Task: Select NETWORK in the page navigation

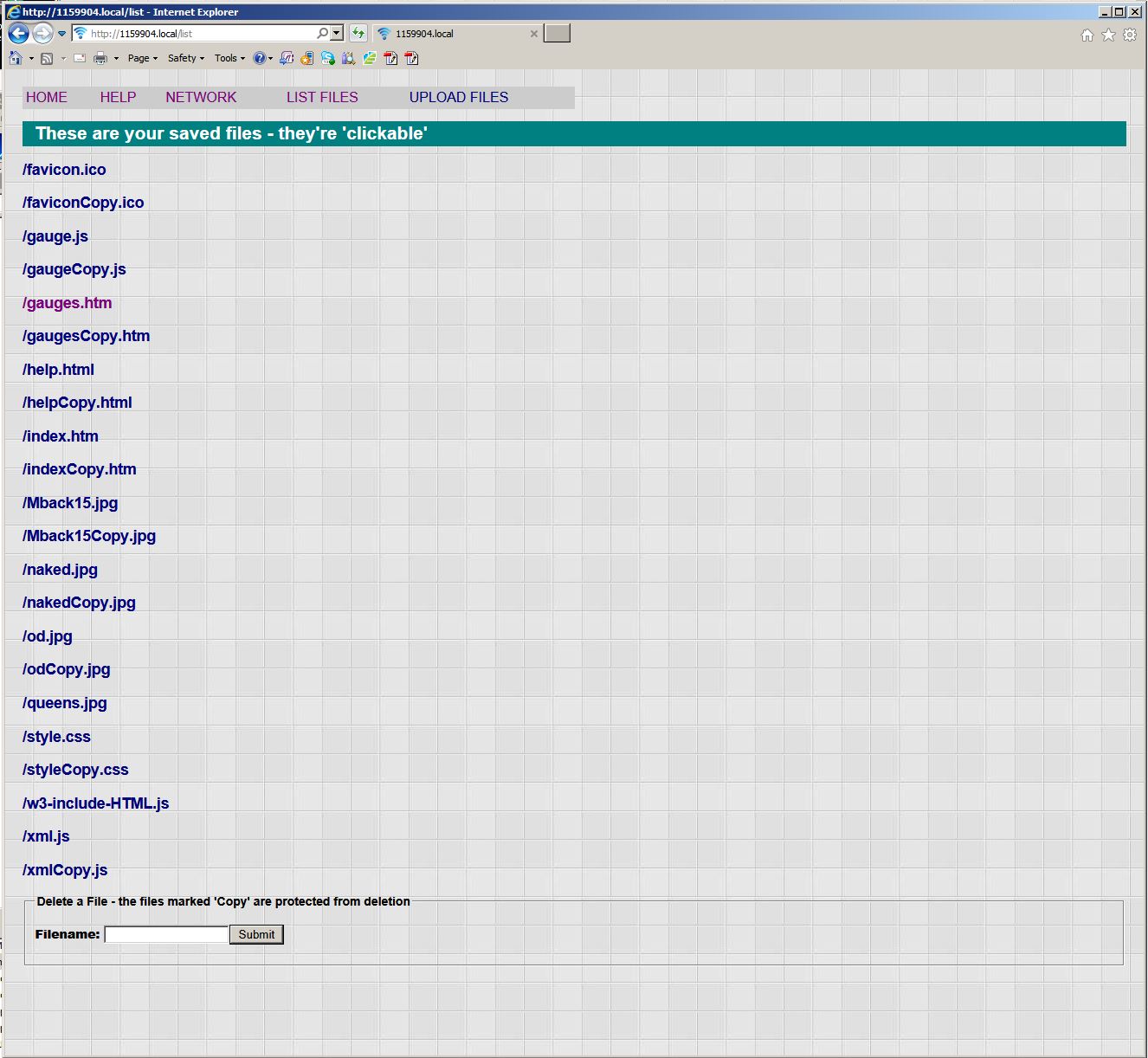Action: click(x=201, y=97)
